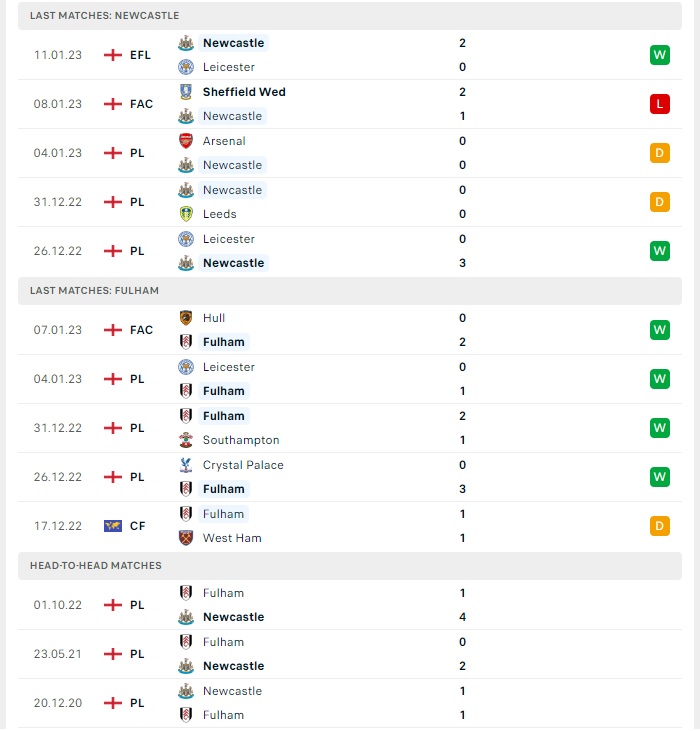
Task: Click the Leeds club crest icon
Action: (x=186, y=214)
